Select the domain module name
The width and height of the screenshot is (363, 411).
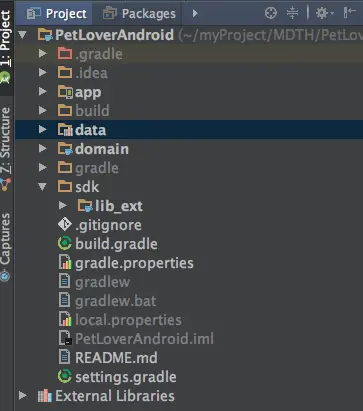pos(102,149)
